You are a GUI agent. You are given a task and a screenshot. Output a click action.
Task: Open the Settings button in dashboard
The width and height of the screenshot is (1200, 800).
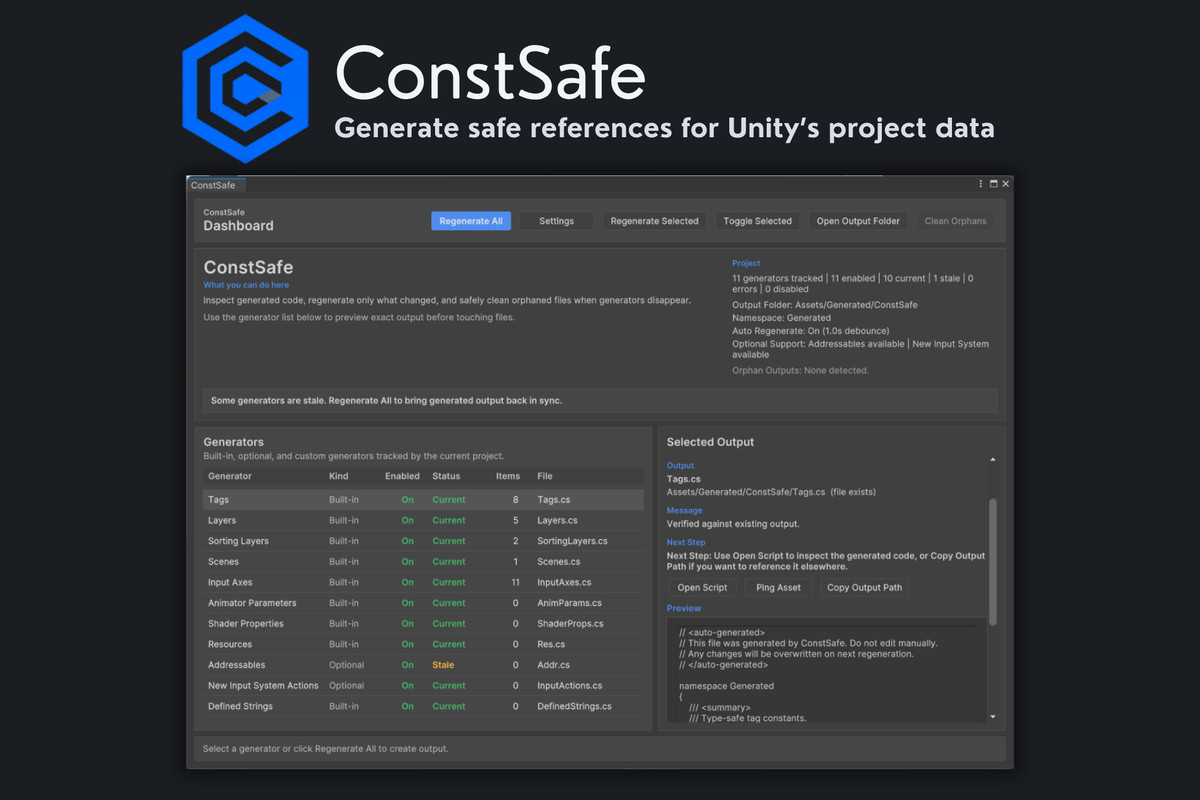tap(557, 221)
